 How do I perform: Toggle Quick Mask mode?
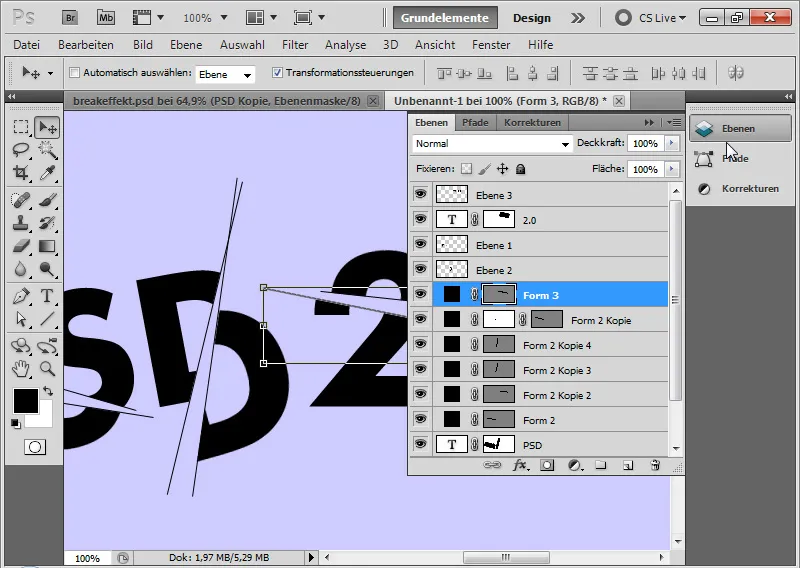35,447
